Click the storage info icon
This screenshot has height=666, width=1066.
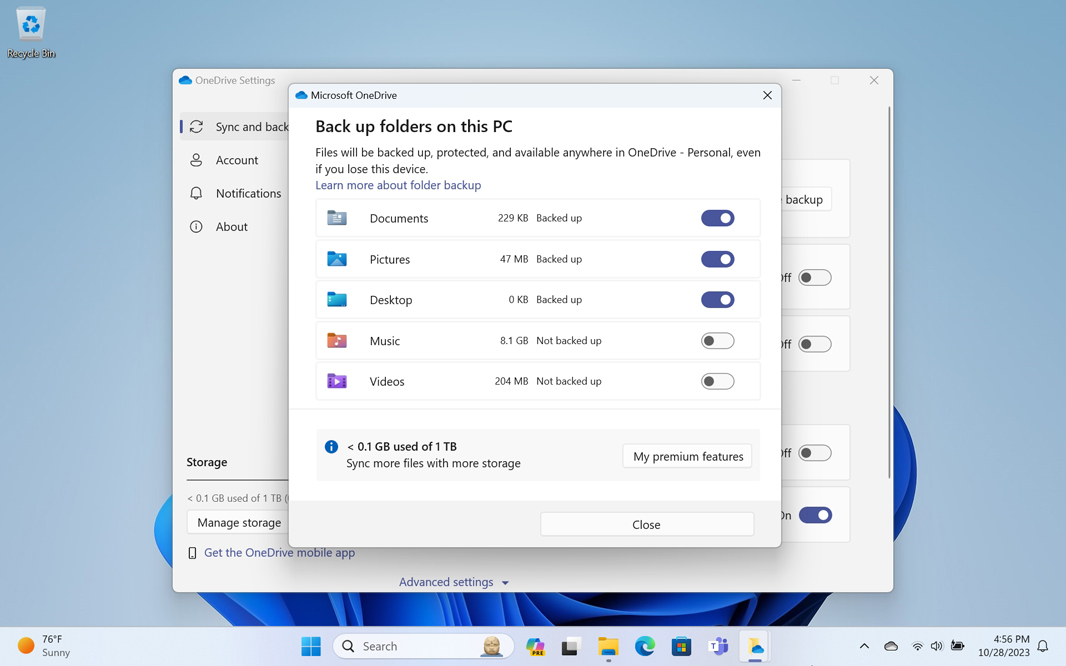pyautogui.click(x=331, y=447)
